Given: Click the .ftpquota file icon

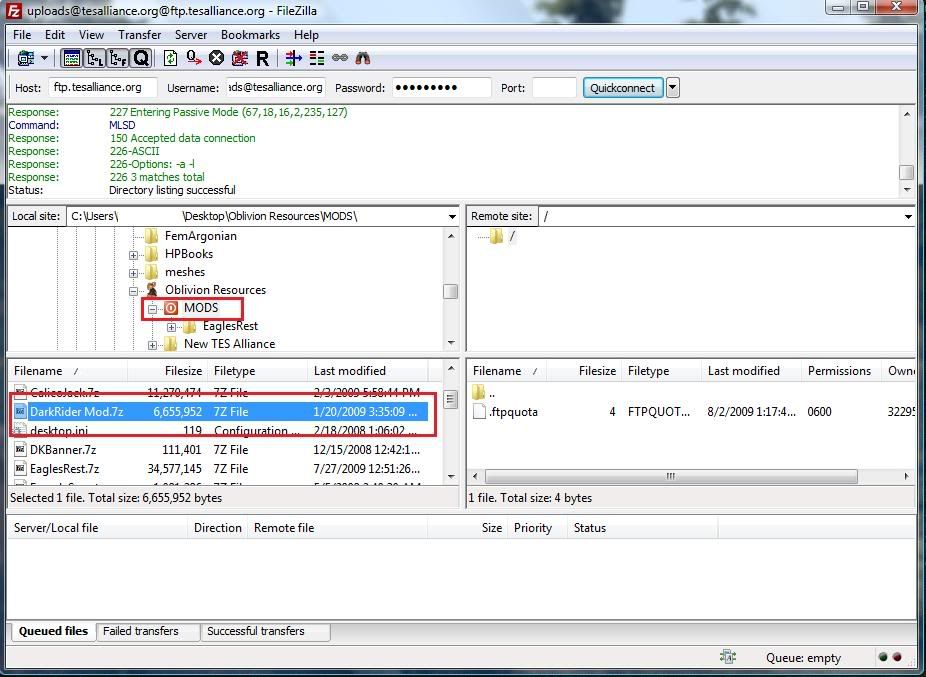Looking at the screenshot, I should pyautogui.click(x=480, y=412).
